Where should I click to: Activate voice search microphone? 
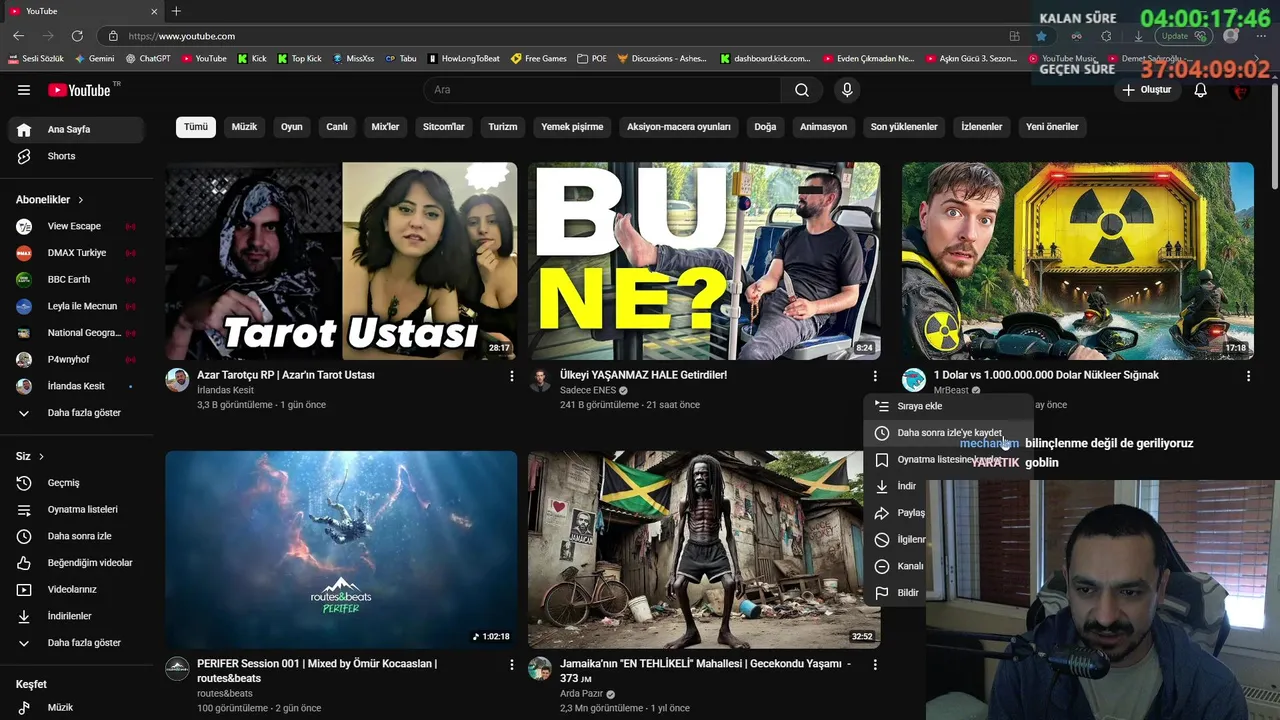847,90
